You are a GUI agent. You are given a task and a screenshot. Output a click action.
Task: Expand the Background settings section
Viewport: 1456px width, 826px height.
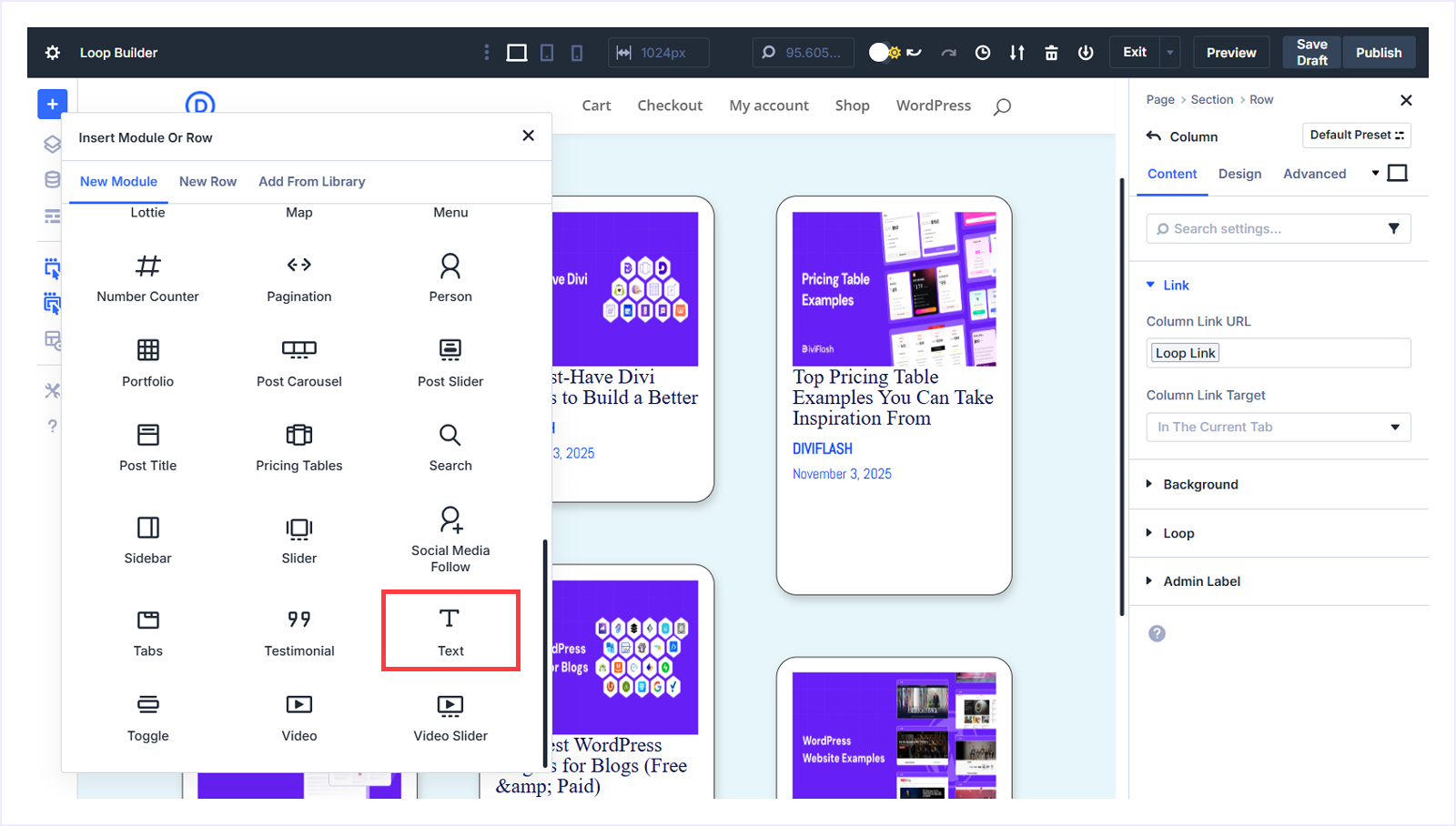(1200, 484)
